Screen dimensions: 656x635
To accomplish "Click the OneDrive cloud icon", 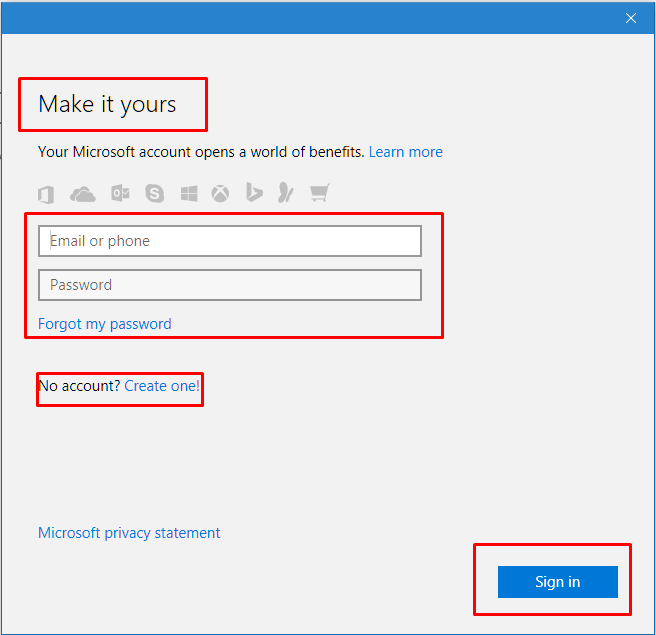I will pos(83,195).
